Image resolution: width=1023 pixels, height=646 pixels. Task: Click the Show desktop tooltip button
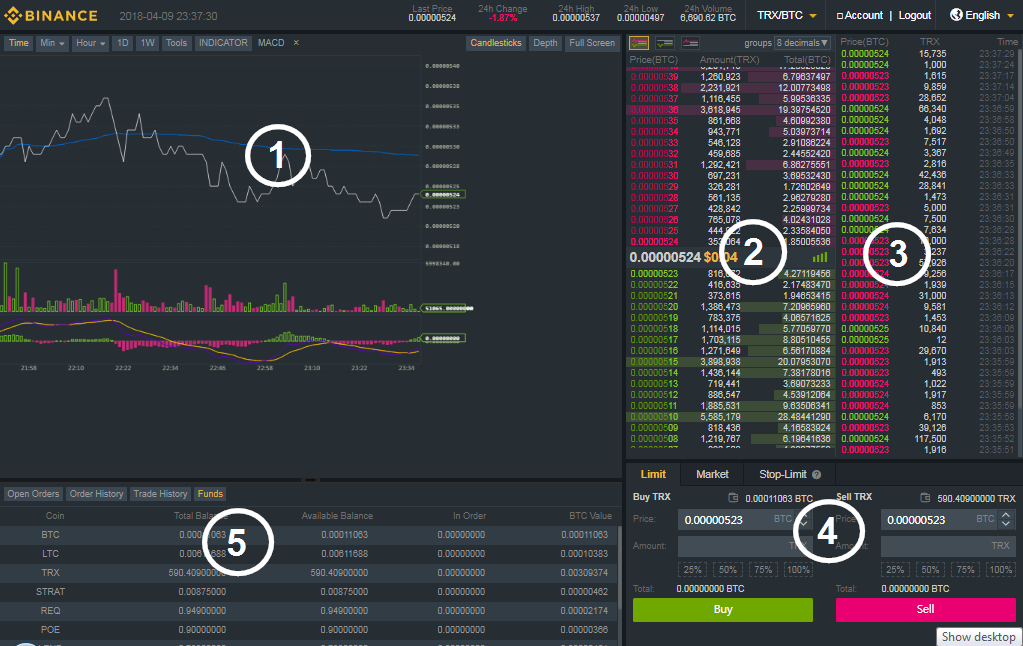(979, 637)
